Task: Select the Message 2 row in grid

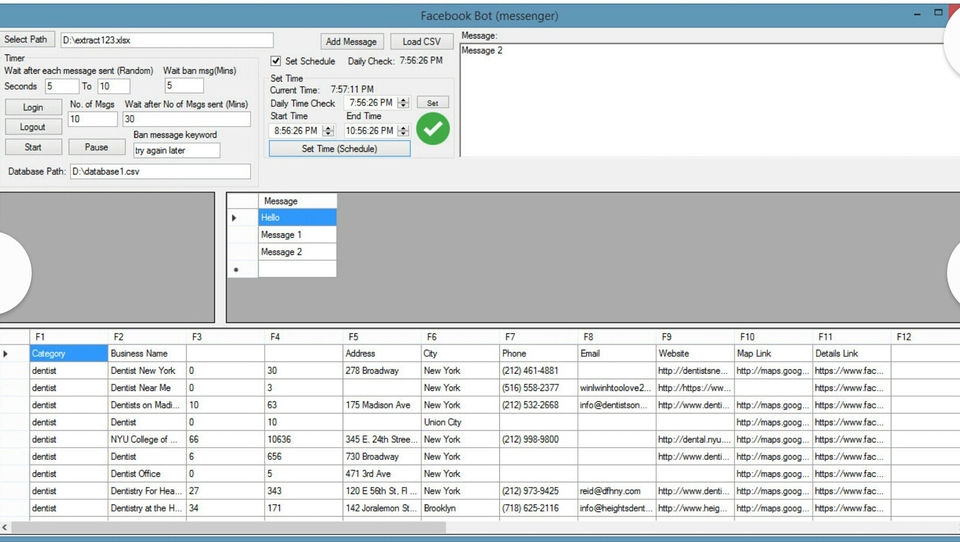Action: click(x=298, y=252)
